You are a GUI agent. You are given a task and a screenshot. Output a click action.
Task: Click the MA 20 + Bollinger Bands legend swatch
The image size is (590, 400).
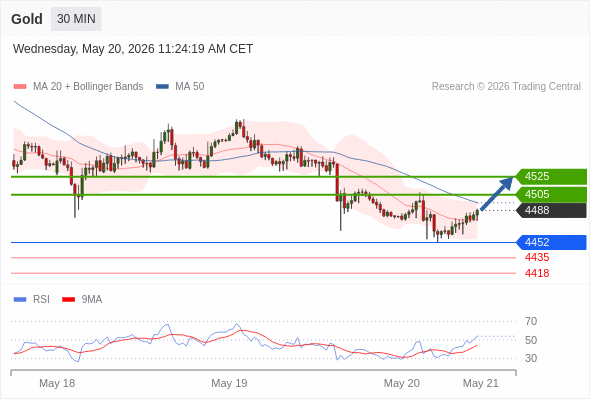[x=20, y=87]
